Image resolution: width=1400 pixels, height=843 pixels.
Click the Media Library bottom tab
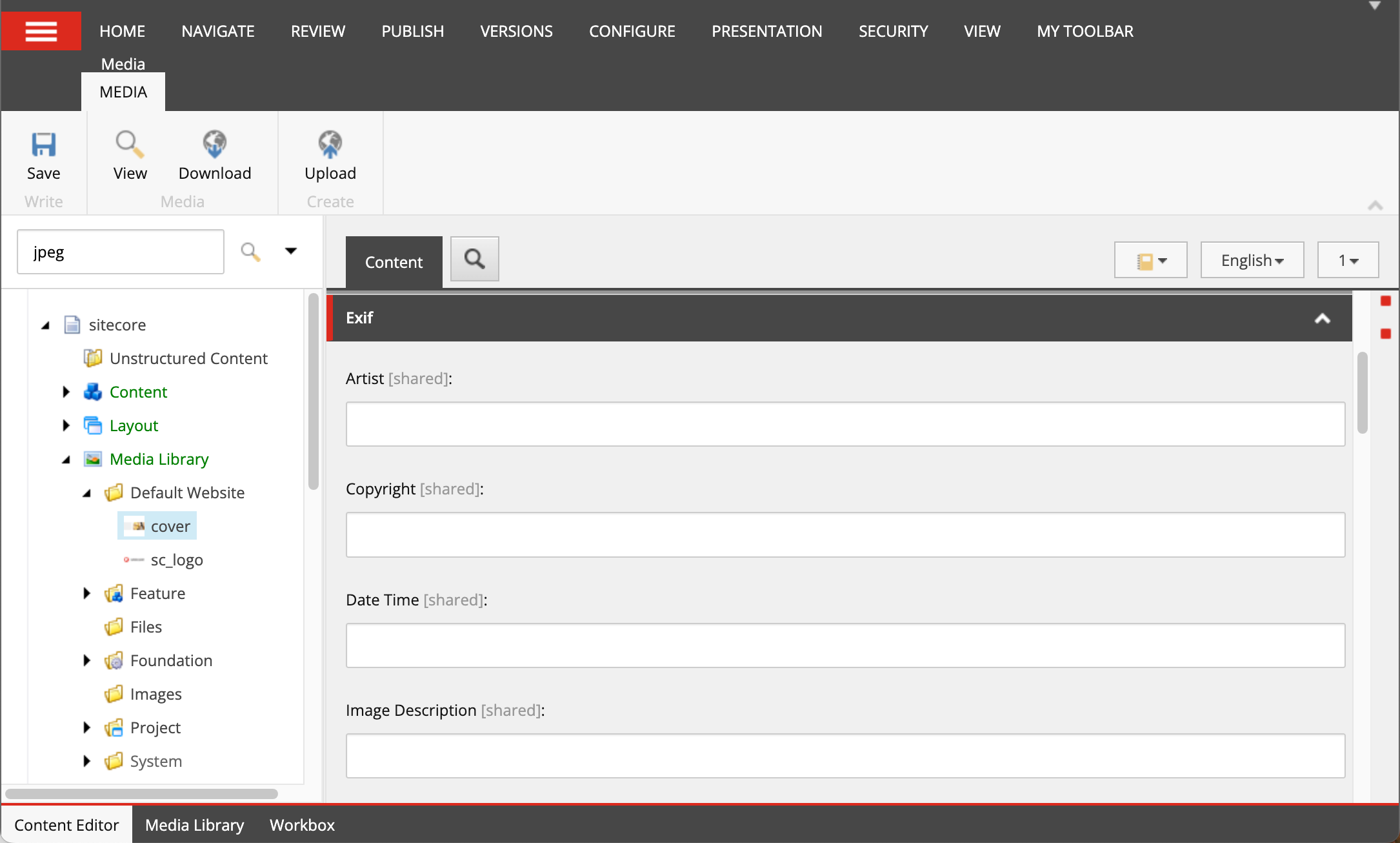click(x=194, y=825)
